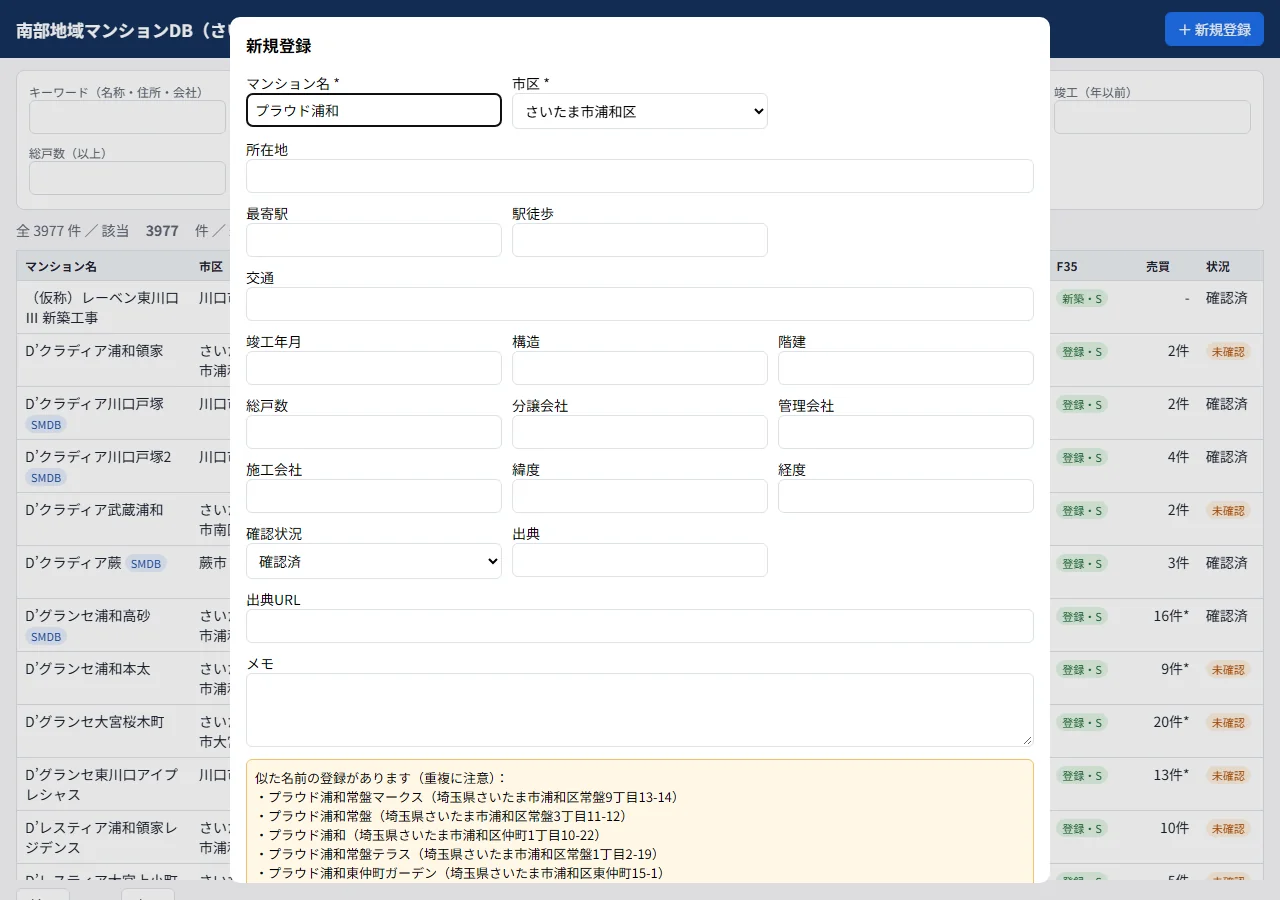Click the D'クラディア浦和領家 table row
This screenshot has width=1280, height=900.
(x=640, y=360)
